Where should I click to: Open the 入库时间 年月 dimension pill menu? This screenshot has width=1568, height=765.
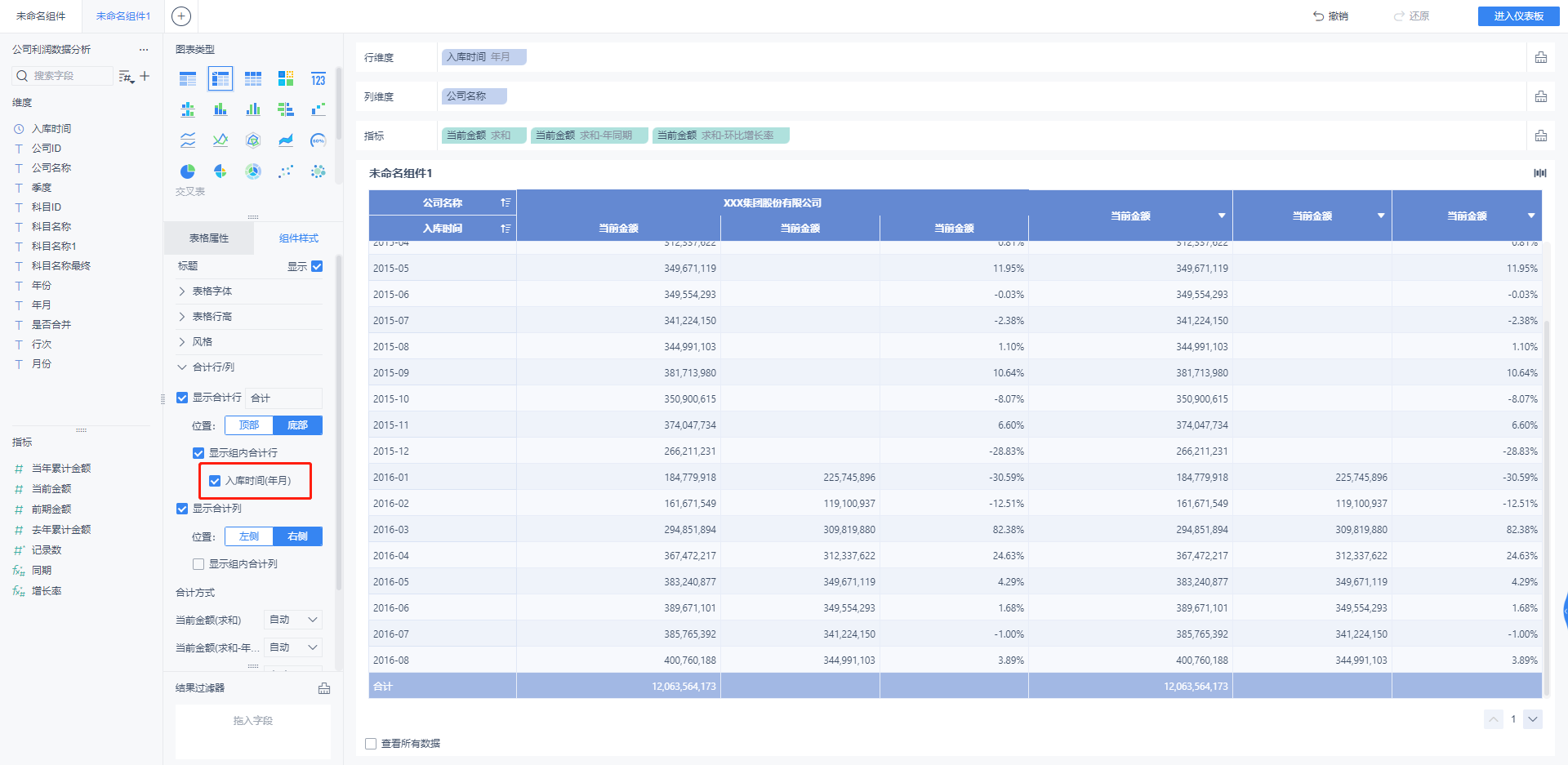(483, 57)
